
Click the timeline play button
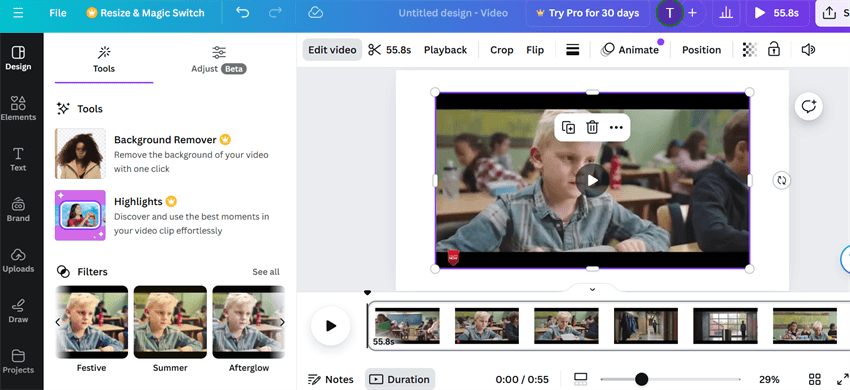(331, 325)
